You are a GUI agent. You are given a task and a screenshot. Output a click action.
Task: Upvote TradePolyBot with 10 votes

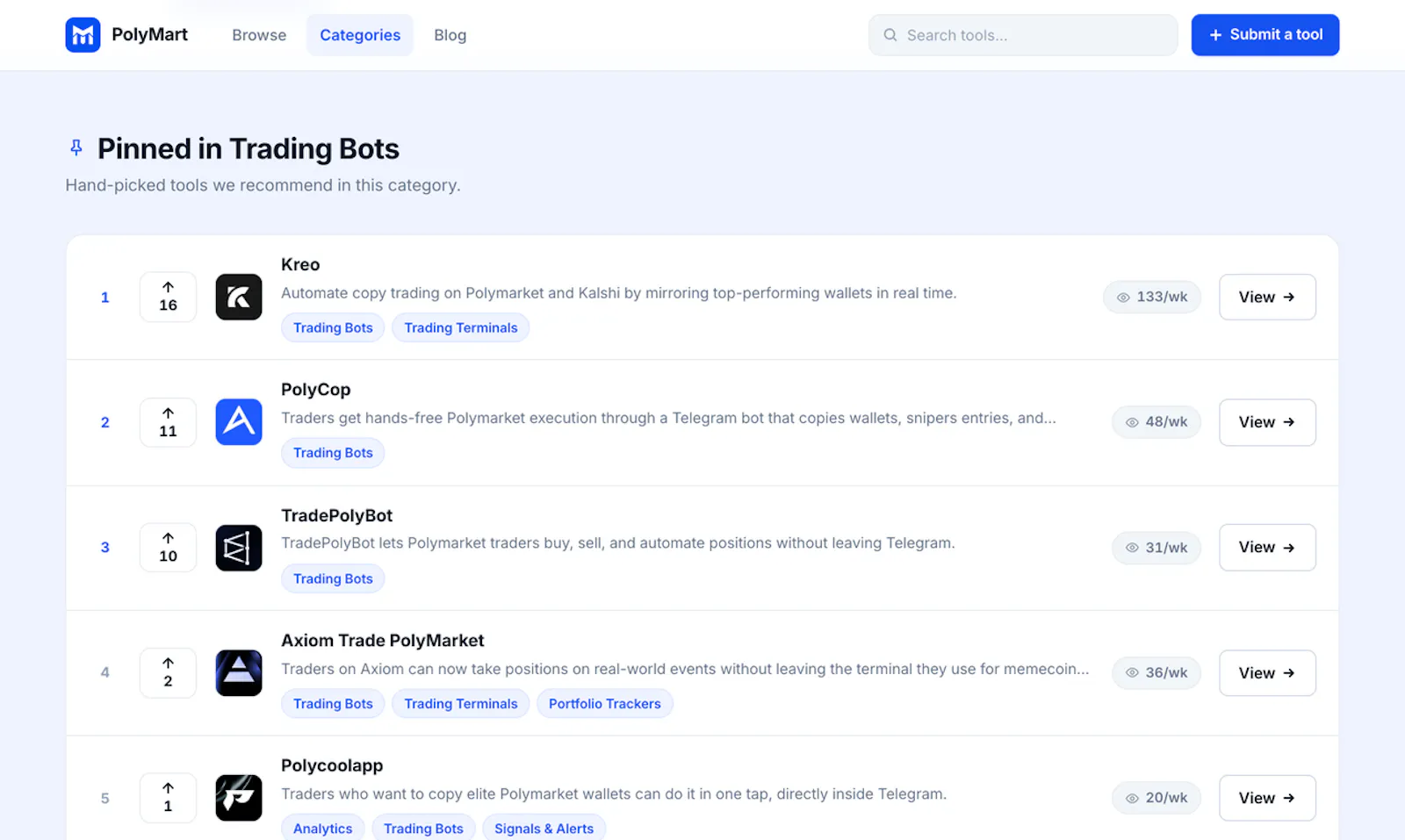tap(168, 548)
